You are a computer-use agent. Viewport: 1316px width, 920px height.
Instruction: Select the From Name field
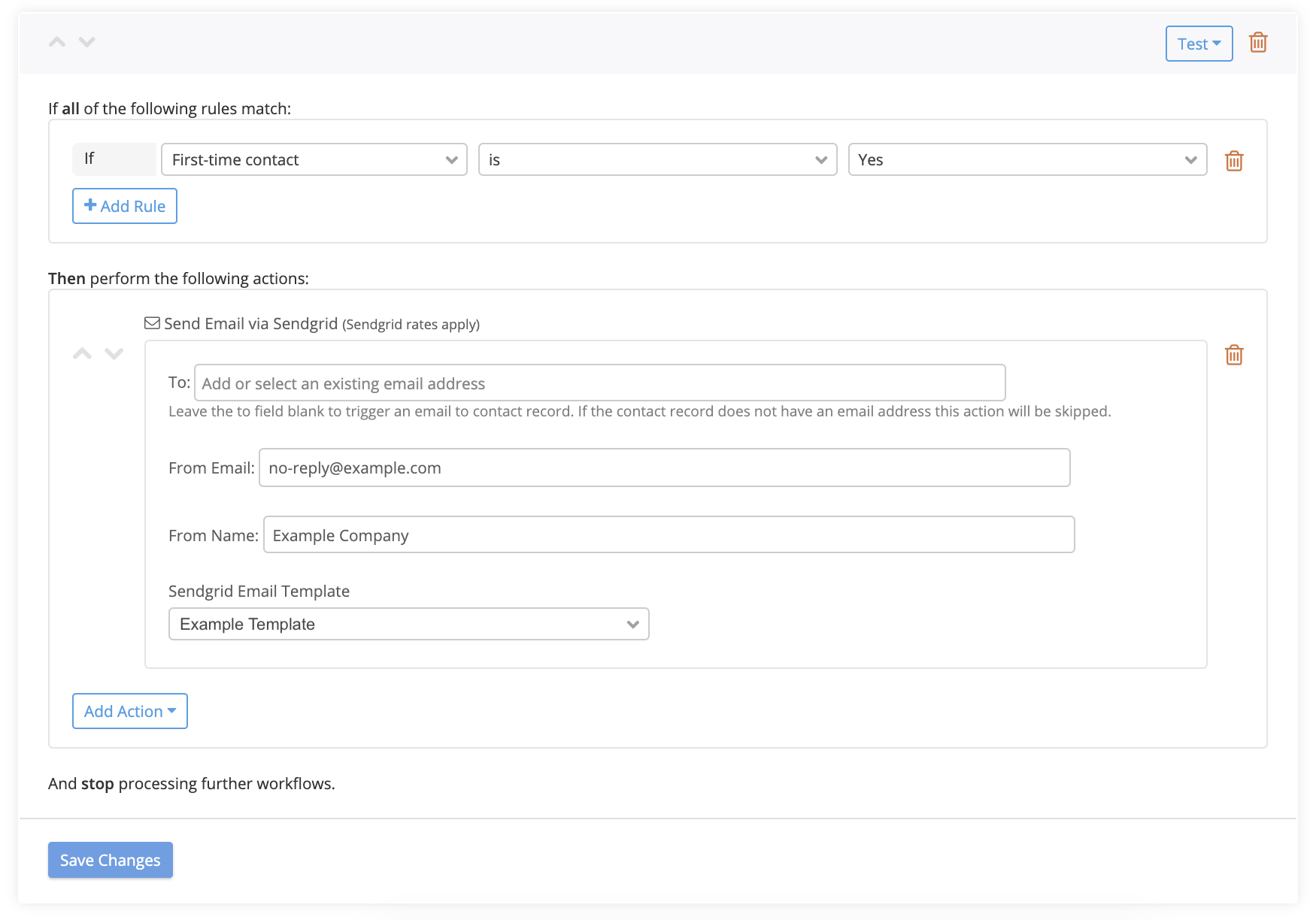pyautogui.click(x=669, y=535)
